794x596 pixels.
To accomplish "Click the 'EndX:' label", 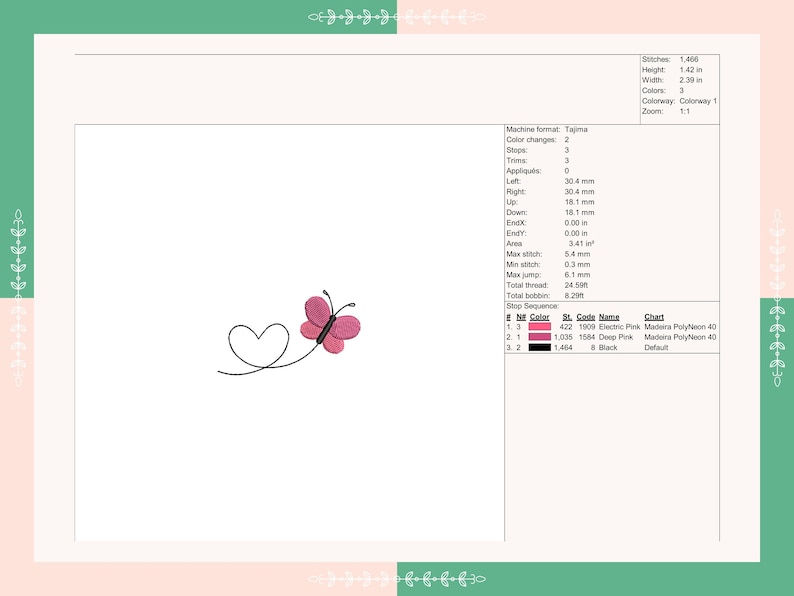I will tap(516, 222).
